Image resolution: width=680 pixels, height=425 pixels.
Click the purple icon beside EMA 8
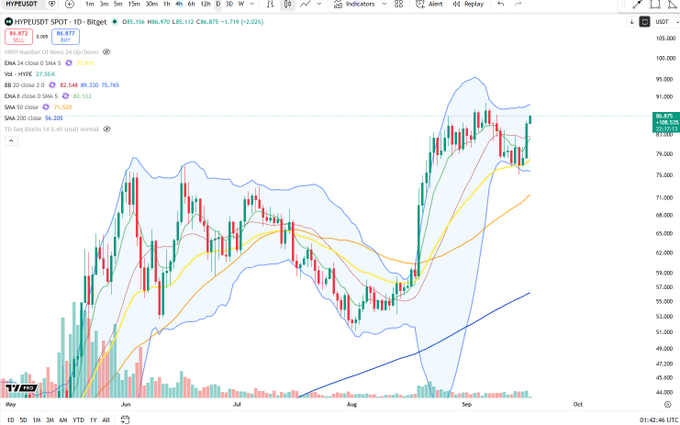click(65, 96)
